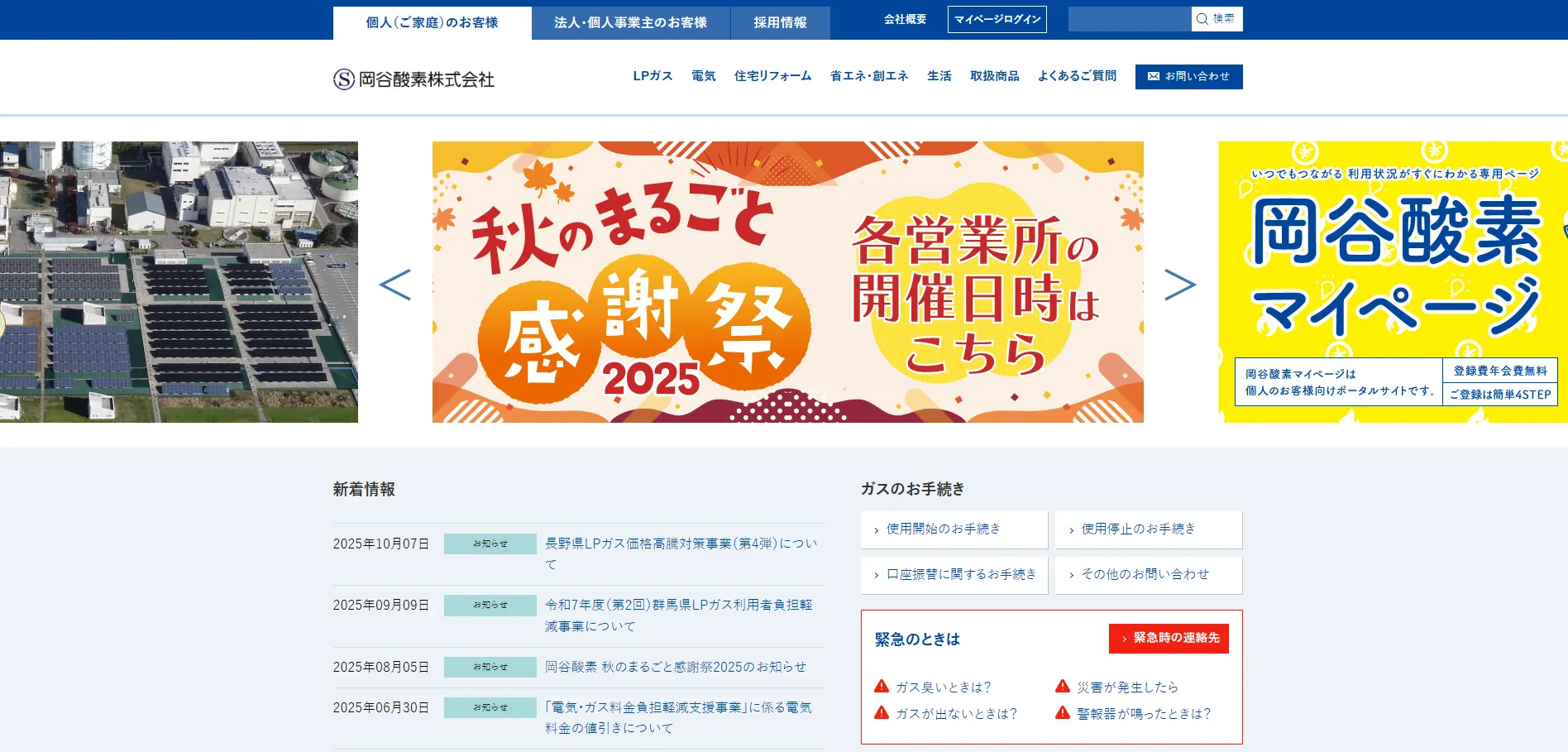1568x752 pixels.
Task: Show the previous carousel slide
Action: [394, 285]
